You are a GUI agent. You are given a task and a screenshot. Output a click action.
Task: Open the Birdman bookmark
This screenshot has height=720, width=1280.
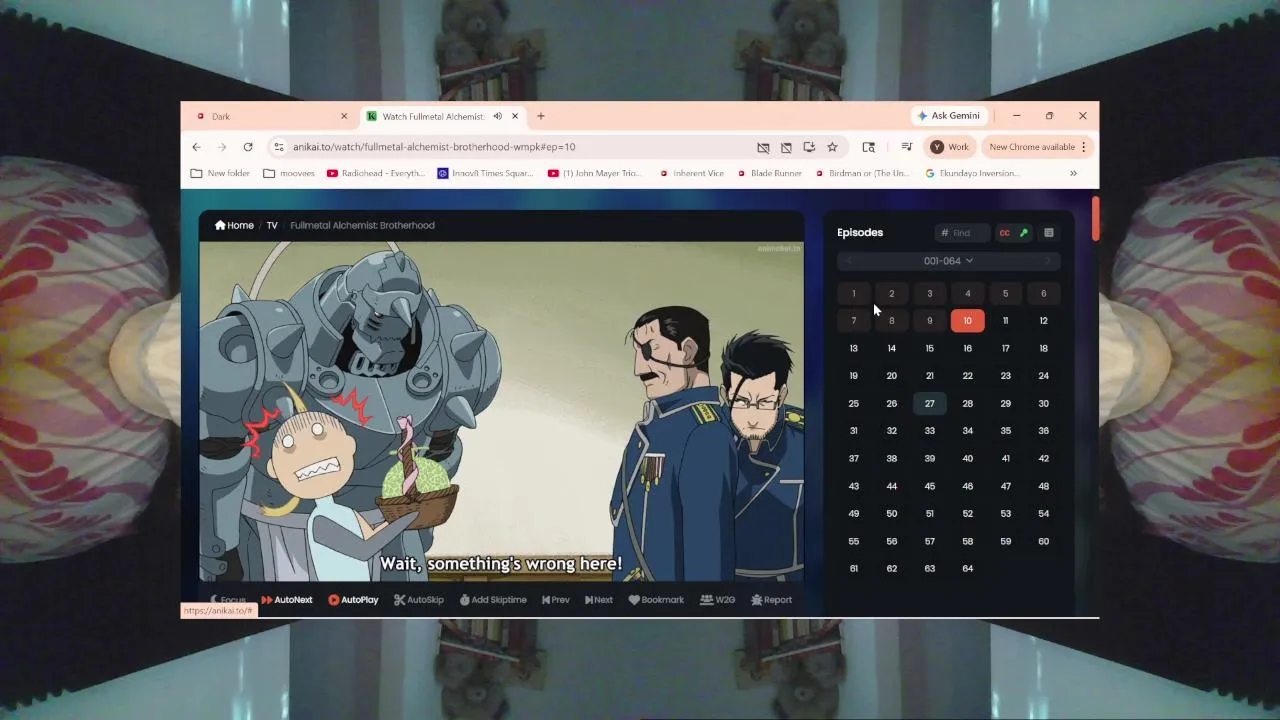click(x=861, y=173)
